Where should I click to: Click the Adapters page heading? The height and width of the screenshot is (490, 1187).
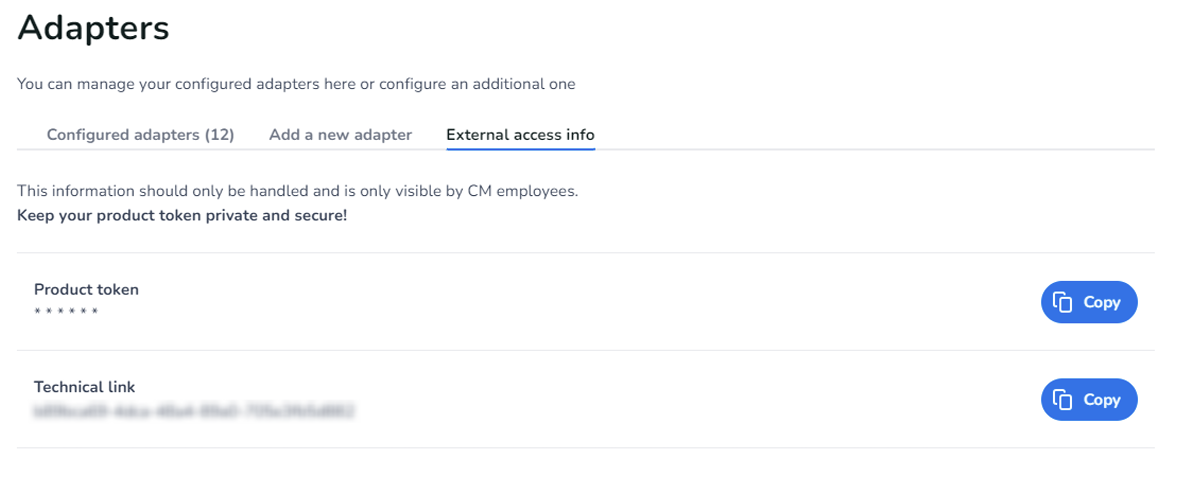(x=93, y=28)
